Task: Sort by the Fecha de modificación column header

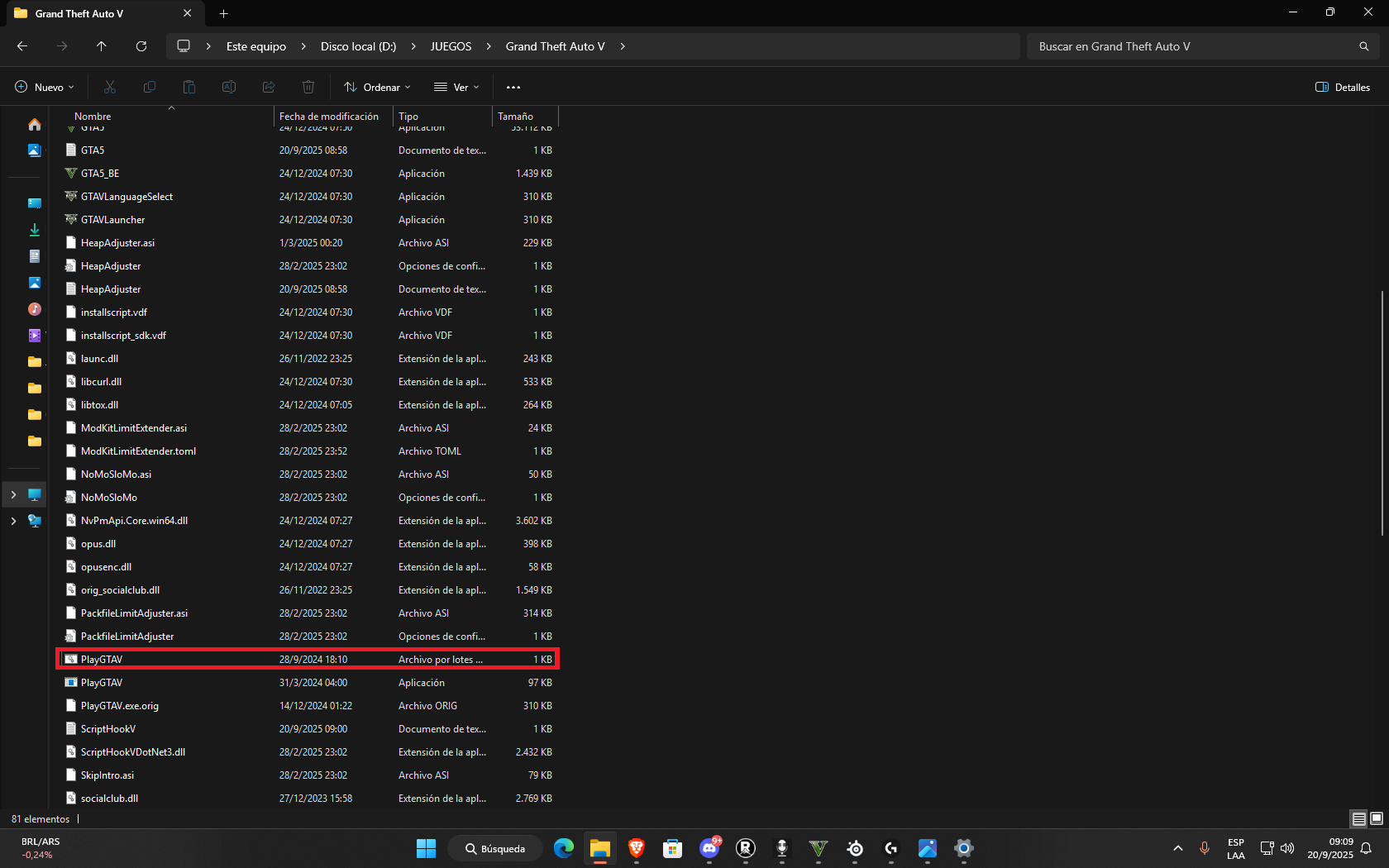Action: [329, 117]
